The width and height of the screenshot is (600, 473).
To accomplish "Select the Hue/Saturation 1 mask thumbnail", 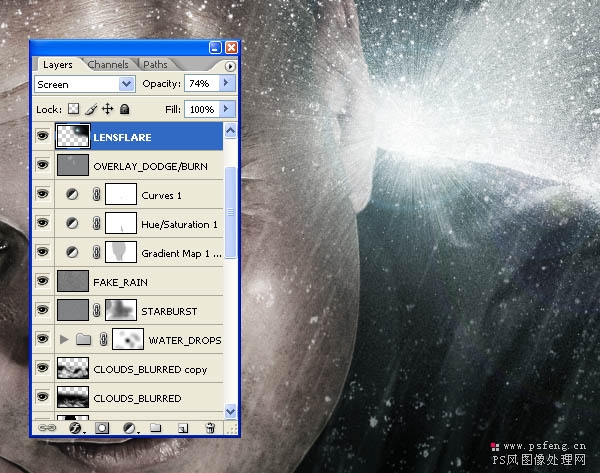I will pos(121,223).
